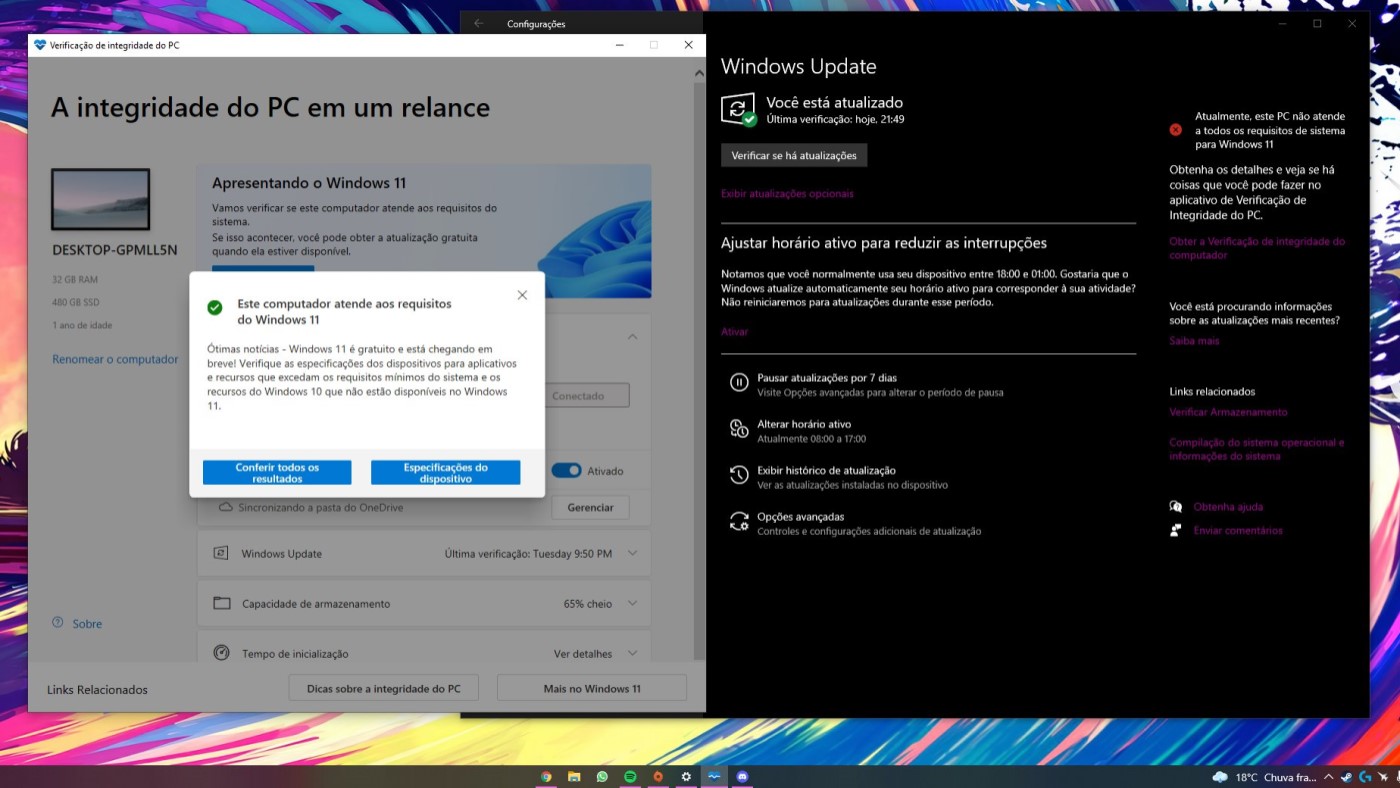Click the PC Health Check taskbar icon

(x=714, y=776)
